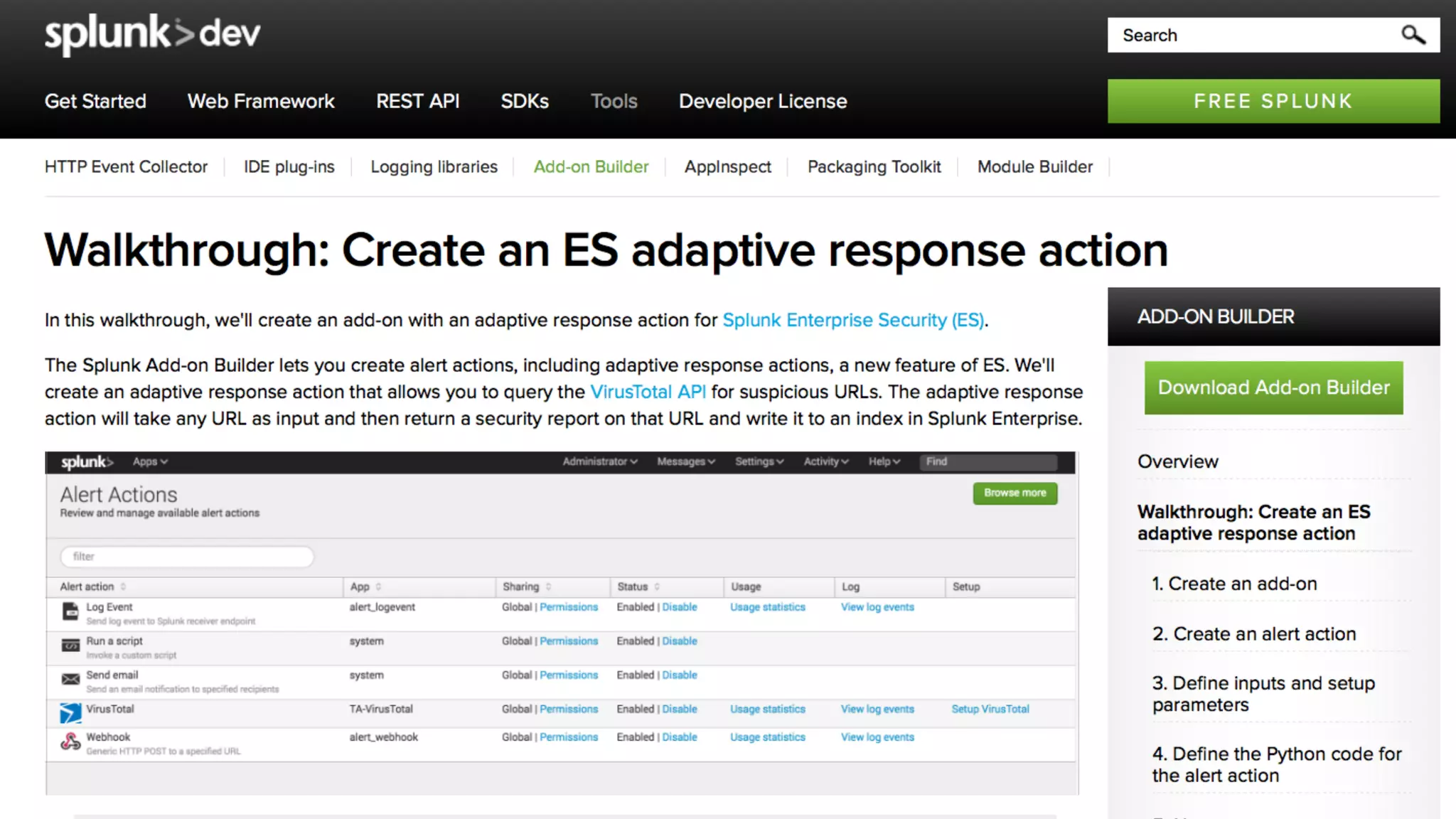Click the splunk>dev logo
Image resolution: width=1456 pixels, height=819 pixels.
click(x=152, y=34)
